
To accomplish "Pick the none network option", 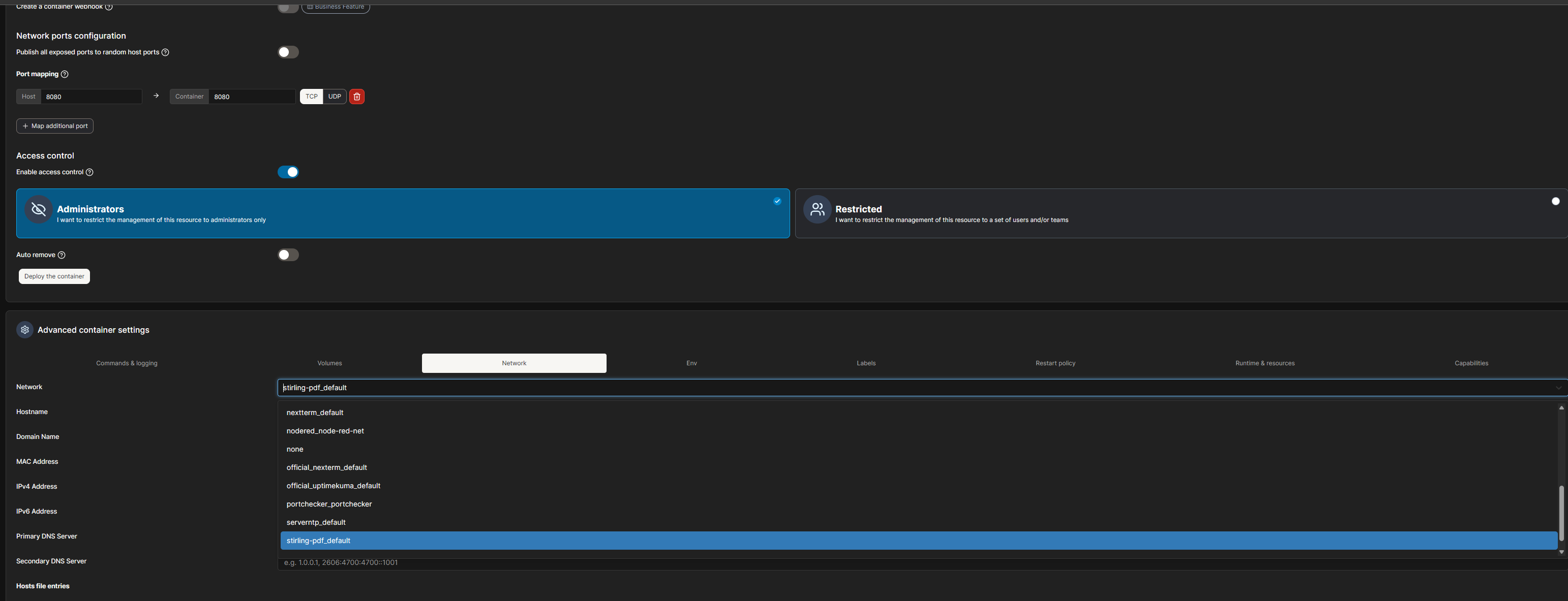I will click(x=294, y=449).
